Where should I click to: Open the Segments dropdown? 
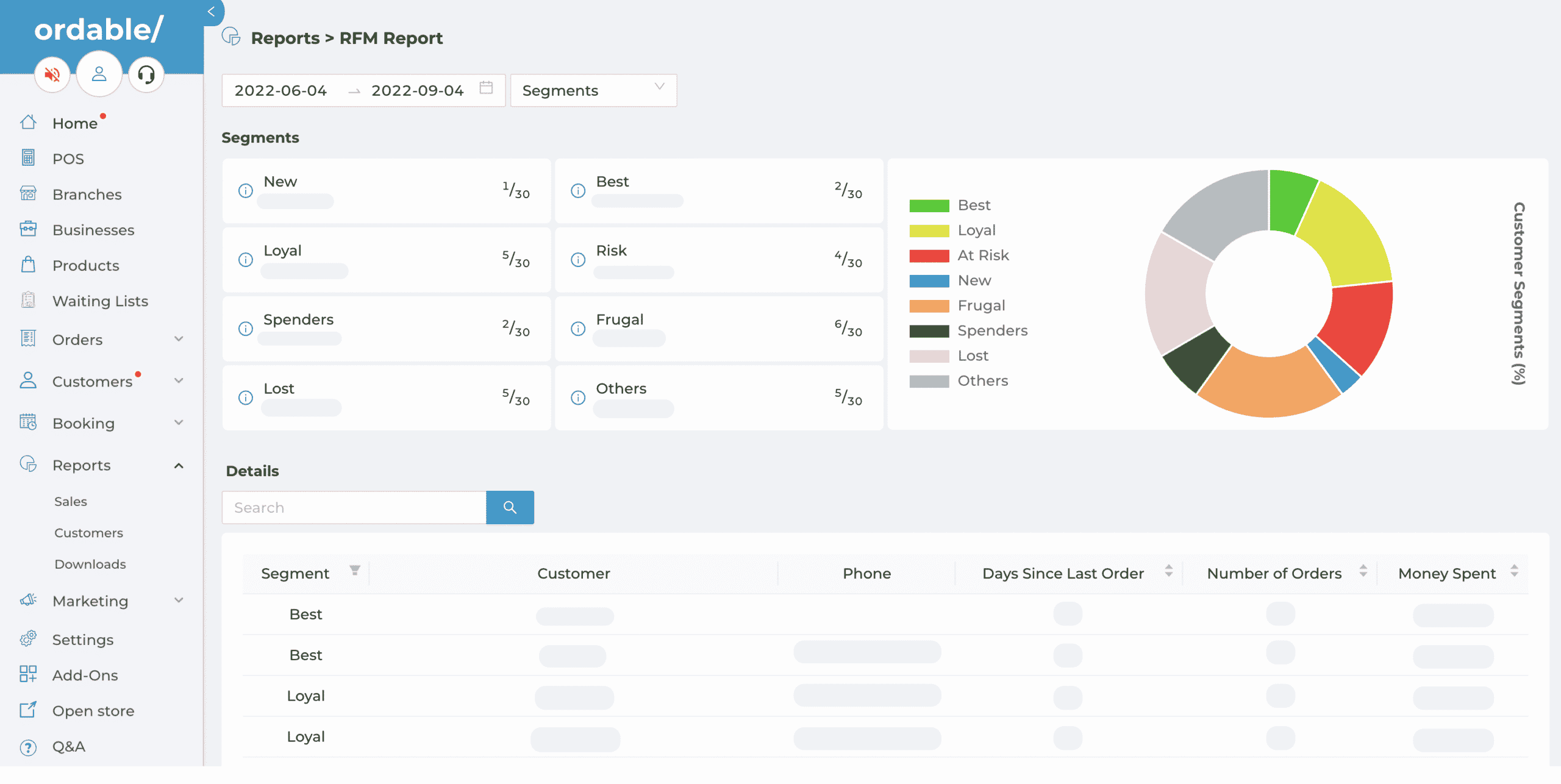pyautogui.click(x=593, y=90)
